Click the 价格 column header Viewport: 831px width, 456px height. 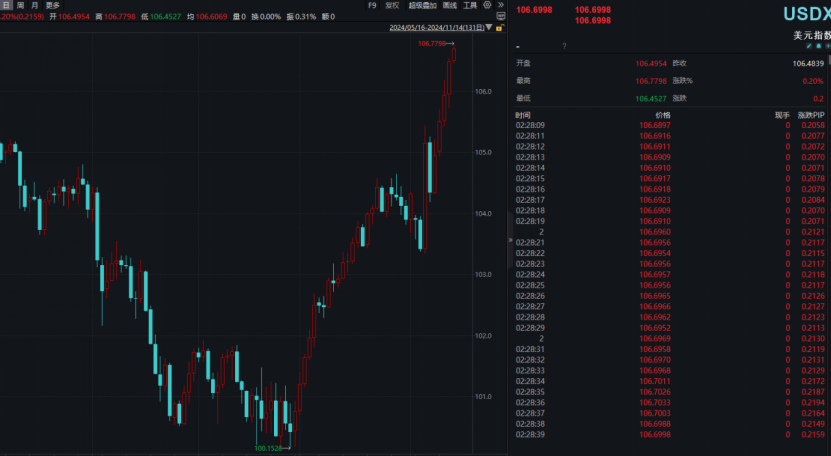(663, 115)
